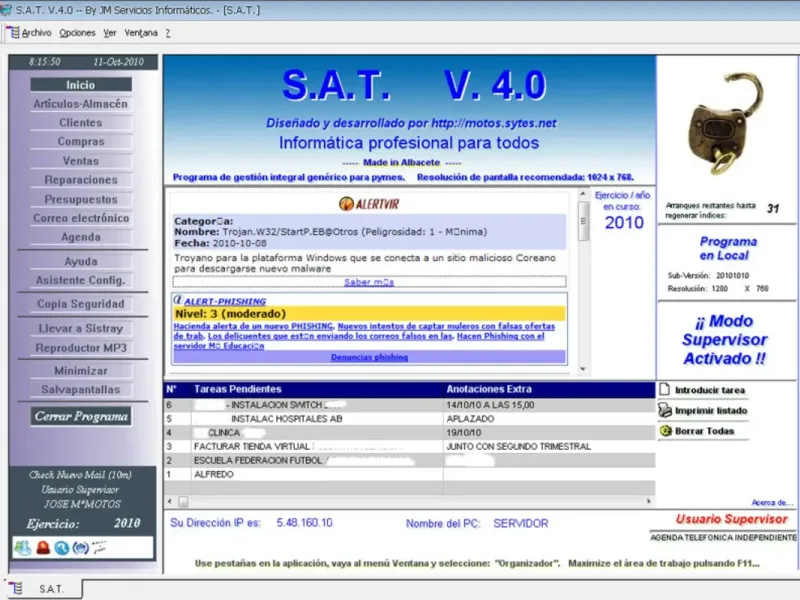This screenshot has height=600, width=800.
Task: Click the task list scroll left arrow
Action: [169, 502]
